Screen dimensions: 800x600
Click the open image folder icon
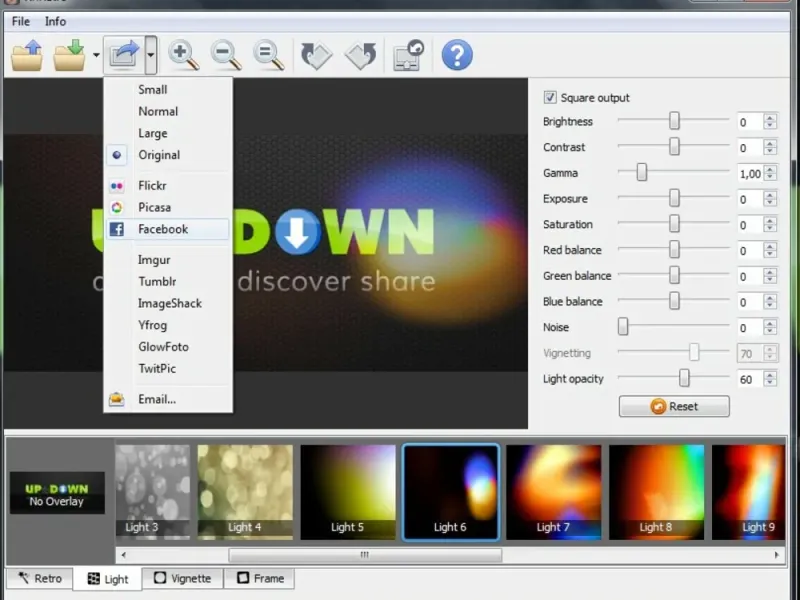27,55
